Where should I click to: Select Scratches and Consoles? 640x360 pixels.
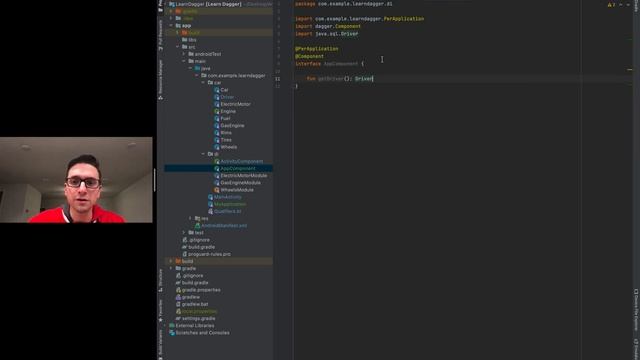[x=199, y=333]
